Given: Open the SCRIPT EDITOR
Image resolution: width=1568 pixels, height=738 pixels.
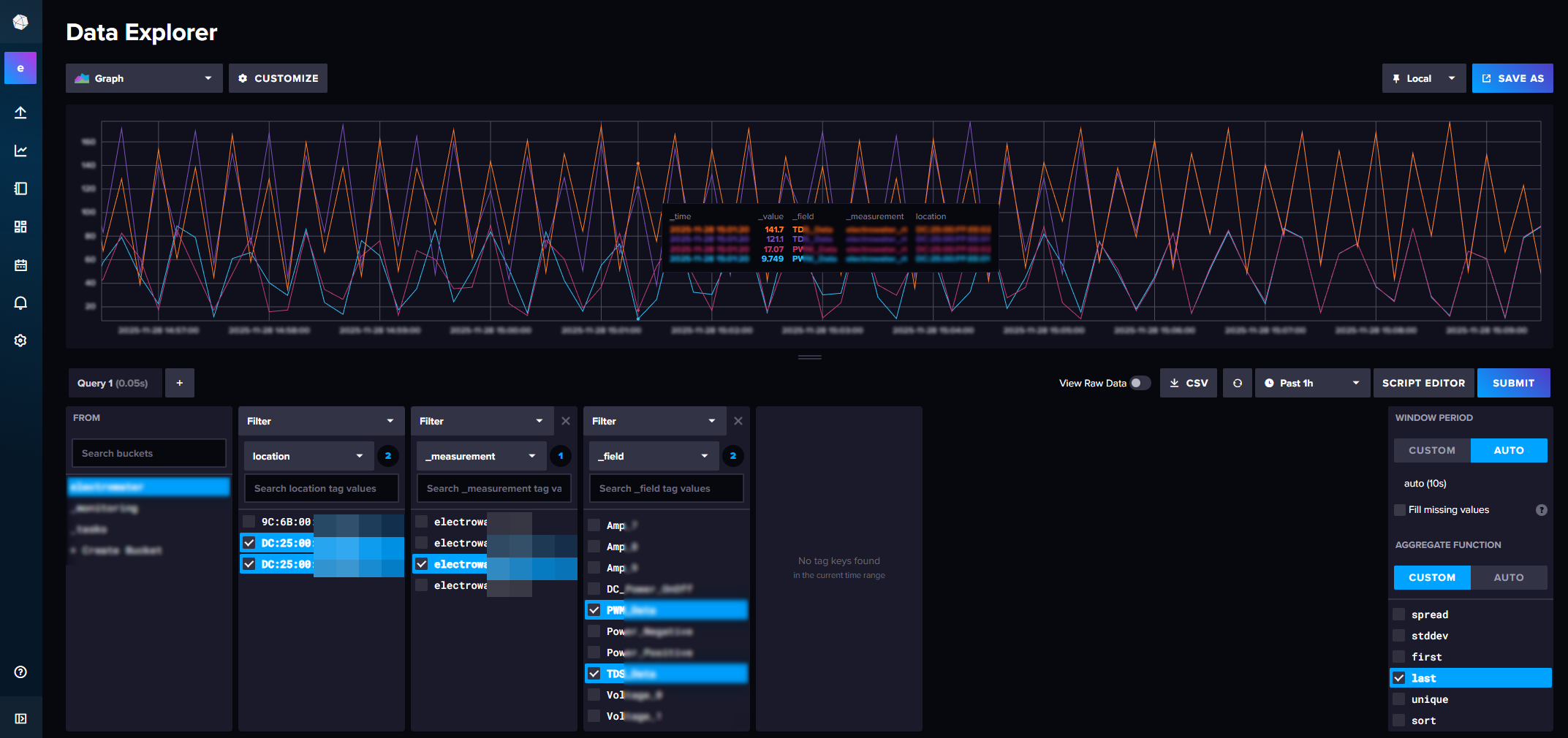Looking at the screenshot, I should coord(1423,383).
